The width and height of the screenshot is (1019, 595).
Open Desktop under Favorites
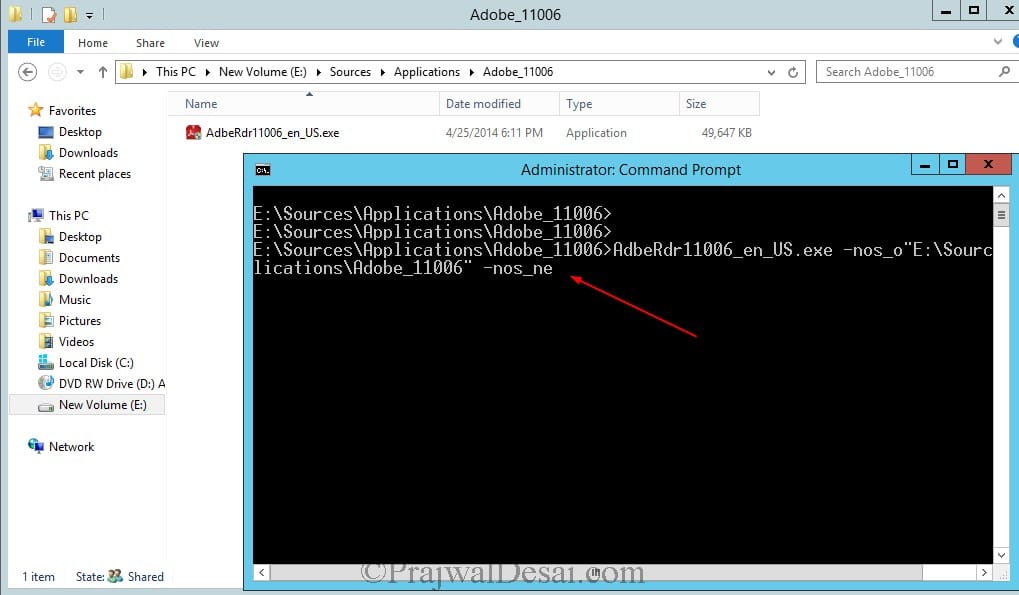click(x=80, y=132)
